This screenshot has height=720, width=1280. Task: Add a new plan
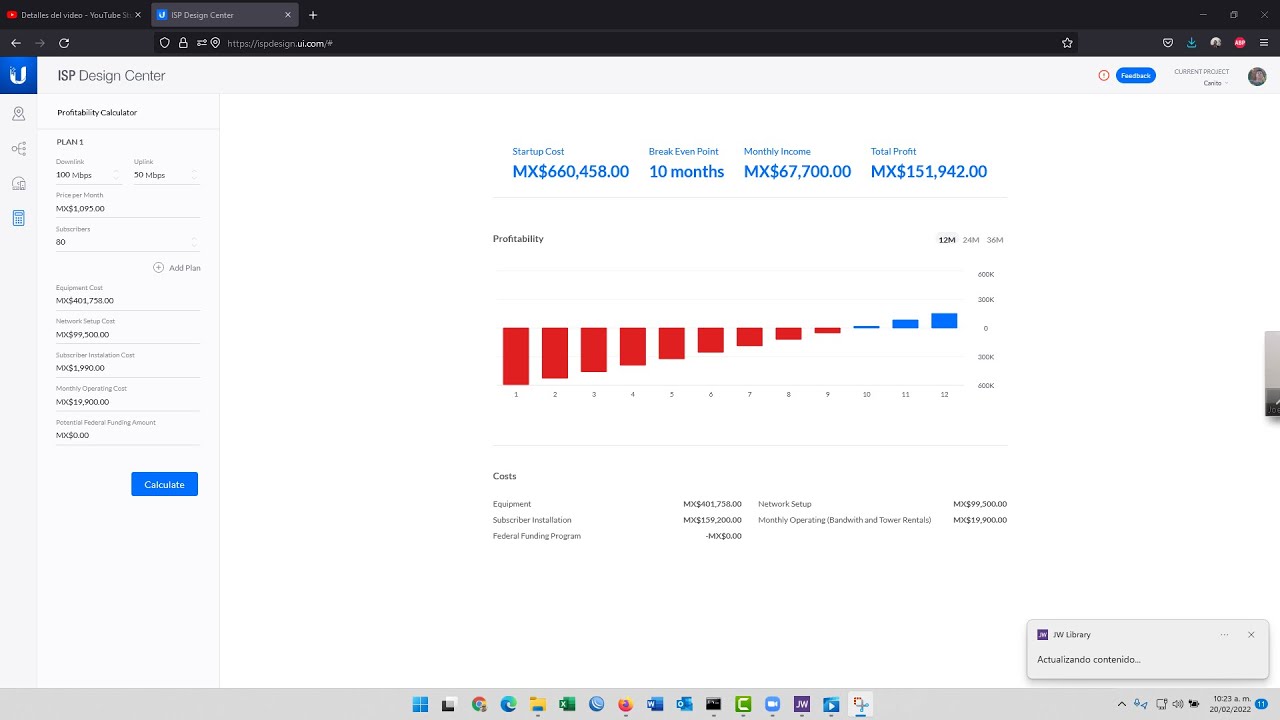(x=177, y=268)
